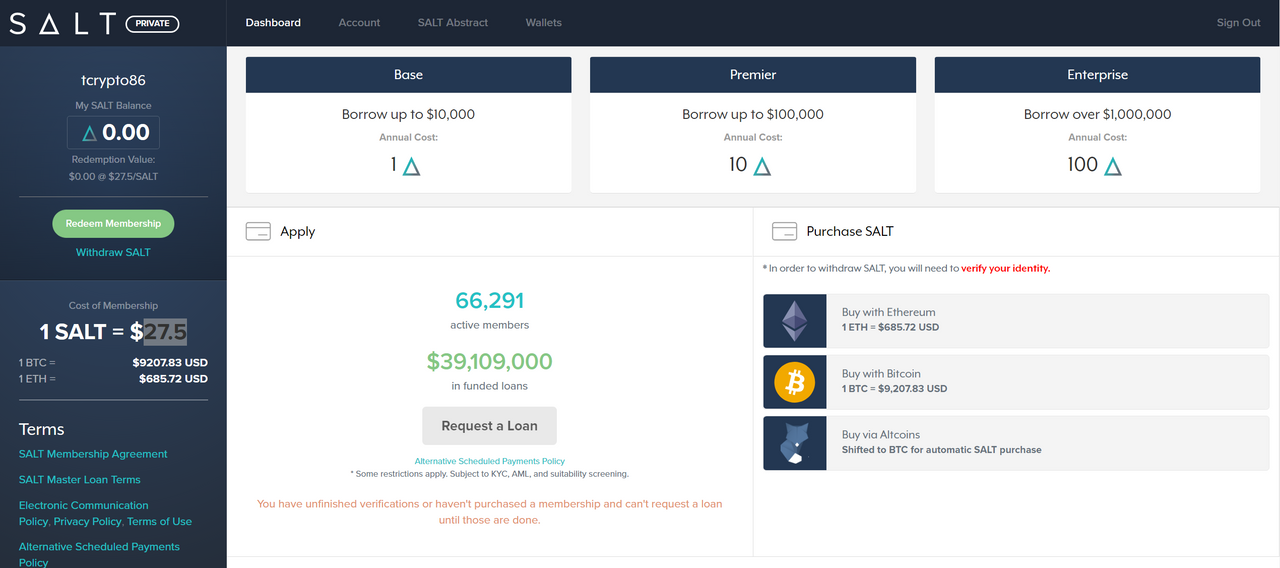This screenshot has width=1280, height=568.
Task: Click the SALT triangle icon in balance box
Action: [89, 133]
